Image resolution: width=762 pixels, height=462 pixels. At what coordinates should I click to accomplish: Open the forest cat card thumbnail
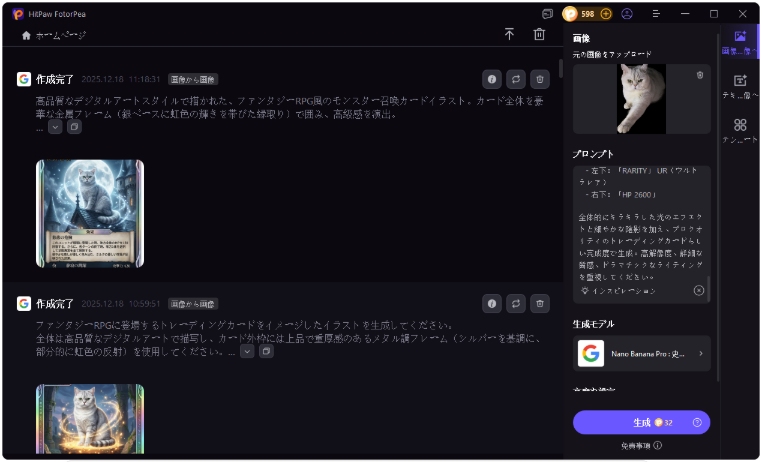tap(90, 419)
